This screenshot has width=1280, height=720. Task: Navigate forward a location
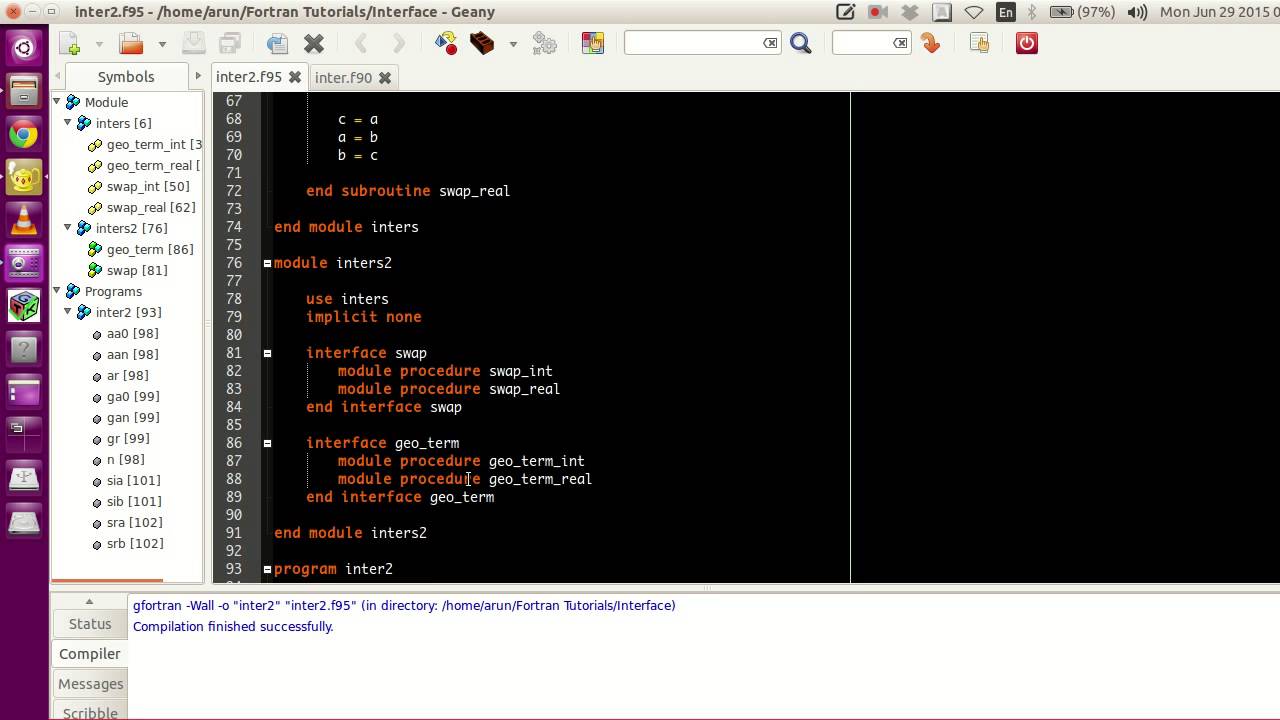[x=398, y=43]
